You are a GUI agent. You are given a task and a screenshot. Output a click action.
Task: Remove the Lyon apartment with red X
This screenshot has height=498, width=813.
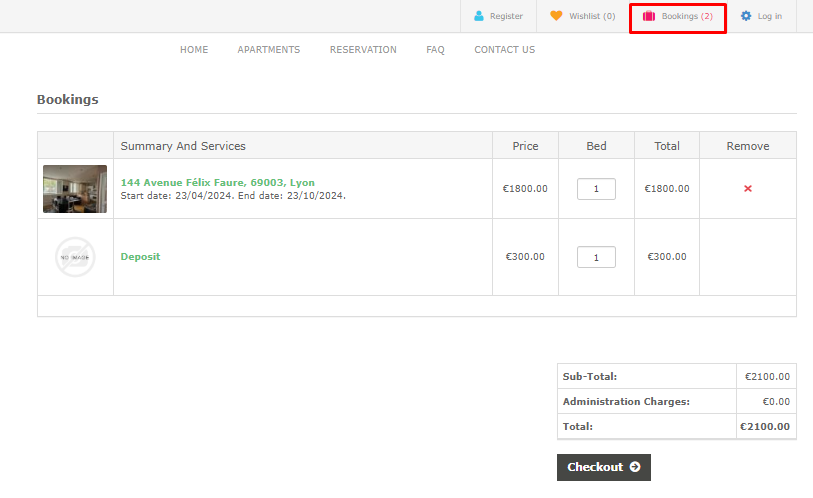(748, 189)
